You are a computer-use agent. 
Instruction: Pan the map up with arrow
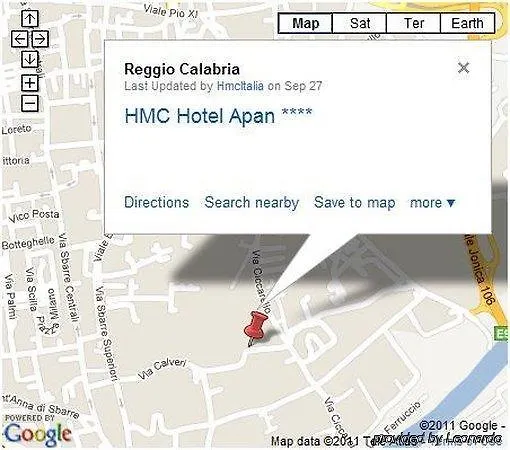click(30, 18)
